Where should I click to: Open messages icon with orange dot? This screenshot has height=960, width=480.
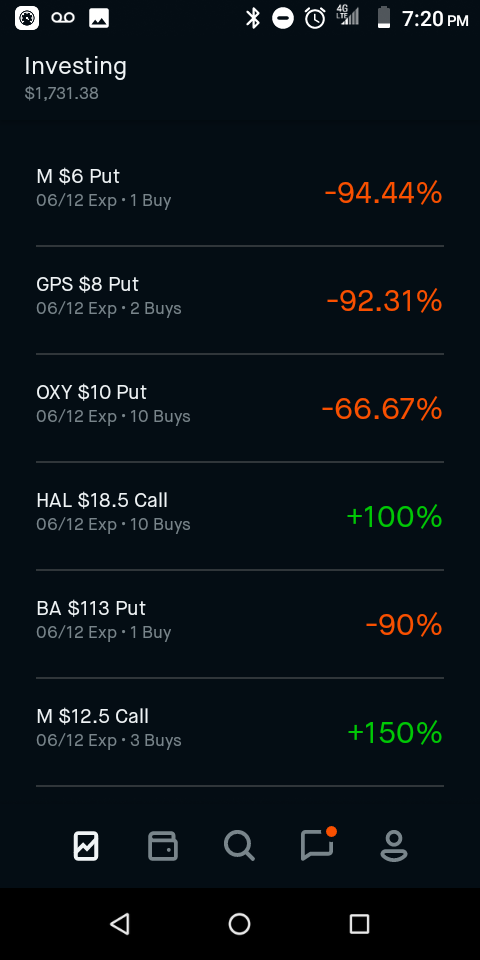[318, 844]
